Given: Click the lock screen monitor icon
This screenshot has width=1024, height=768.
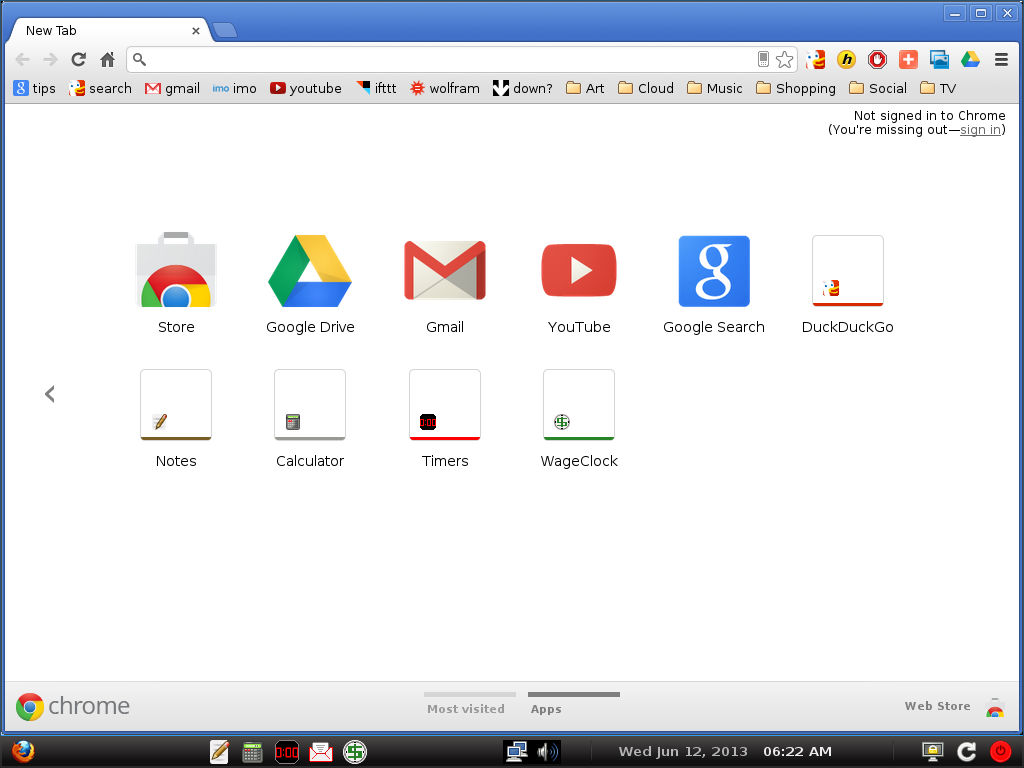Looking at the screenshot, I should 933,752.
